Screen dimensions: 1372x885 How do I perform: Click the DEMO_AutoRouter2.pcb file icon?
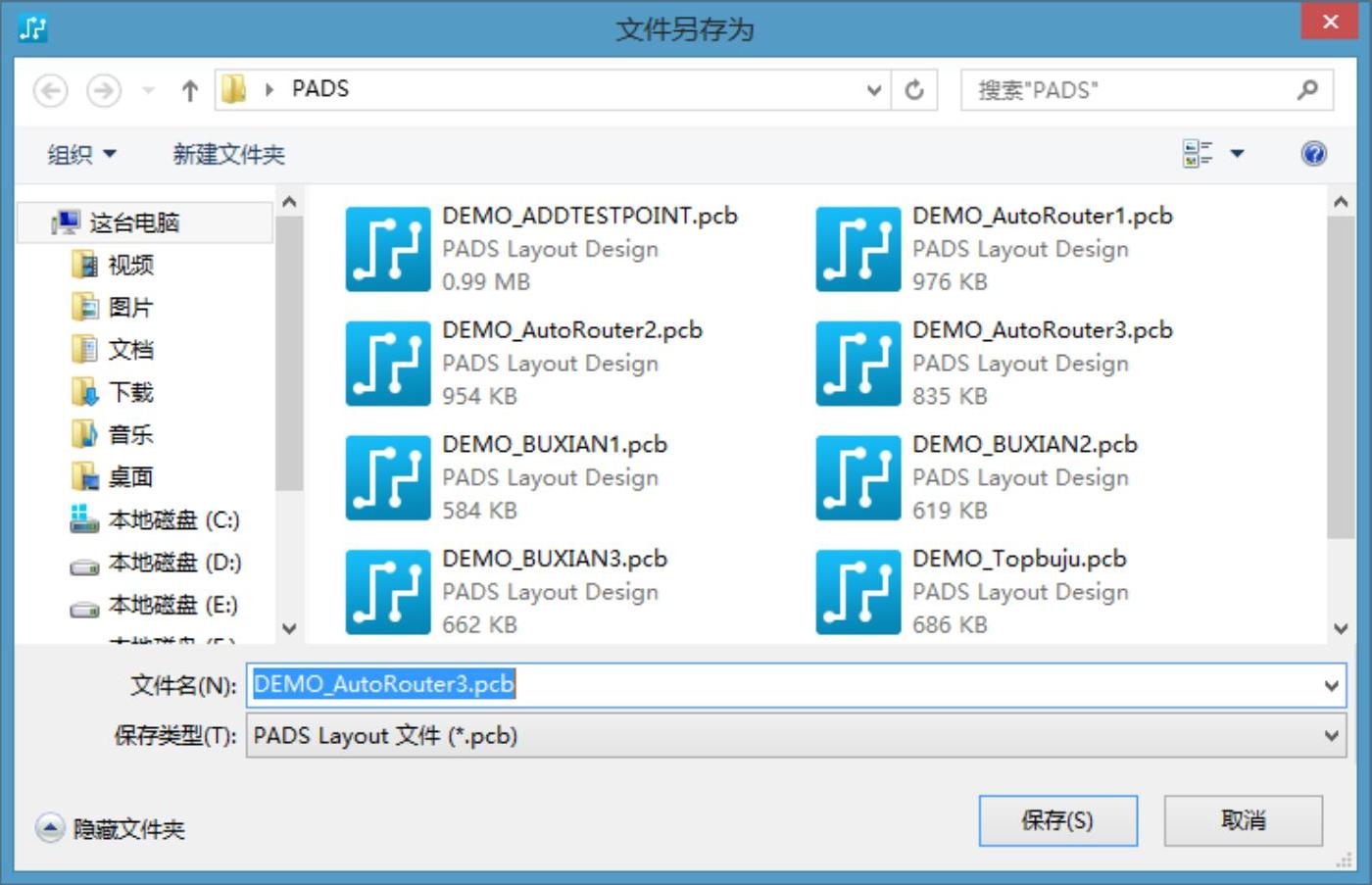[388, 364]
